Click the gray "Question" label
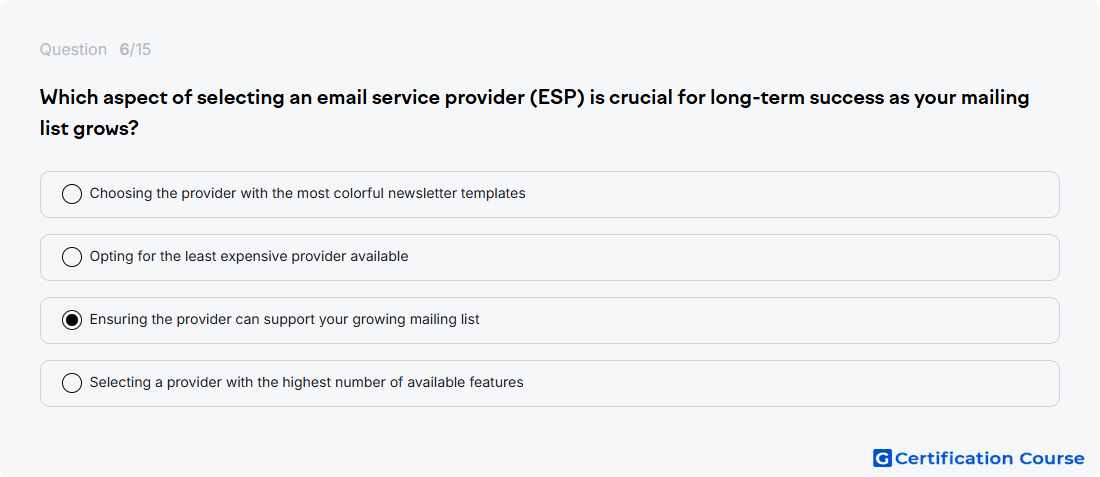 click(73, 50)
